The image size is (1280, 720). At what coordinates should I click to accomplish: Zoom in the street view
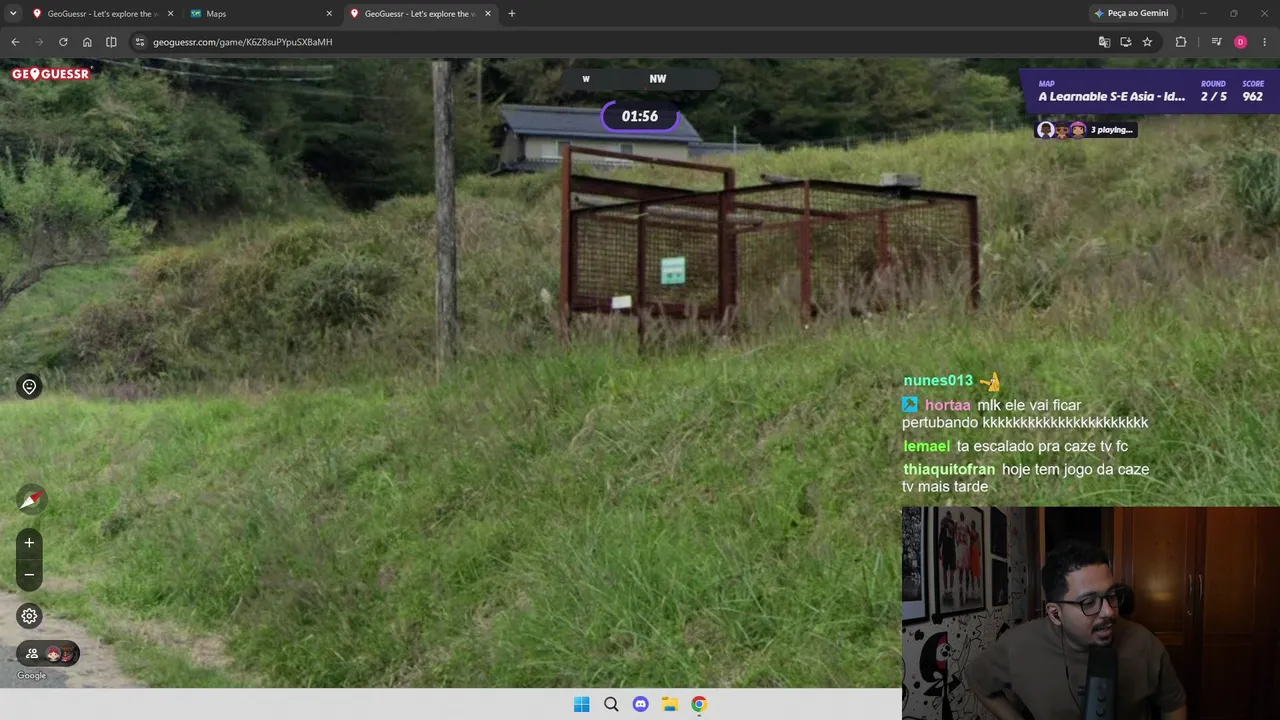pyautogui.click(x=29, y=543)
